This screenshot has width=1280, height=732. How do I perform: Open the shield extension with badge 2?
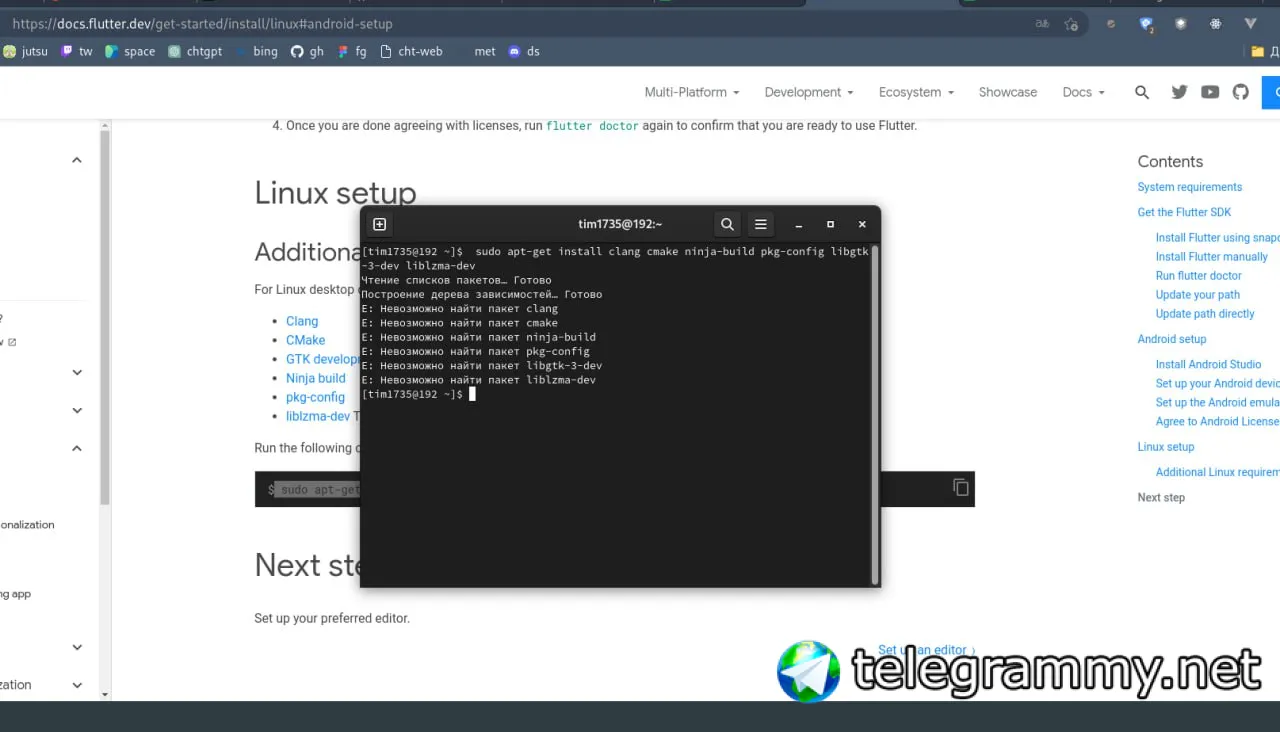point(1146,23)
